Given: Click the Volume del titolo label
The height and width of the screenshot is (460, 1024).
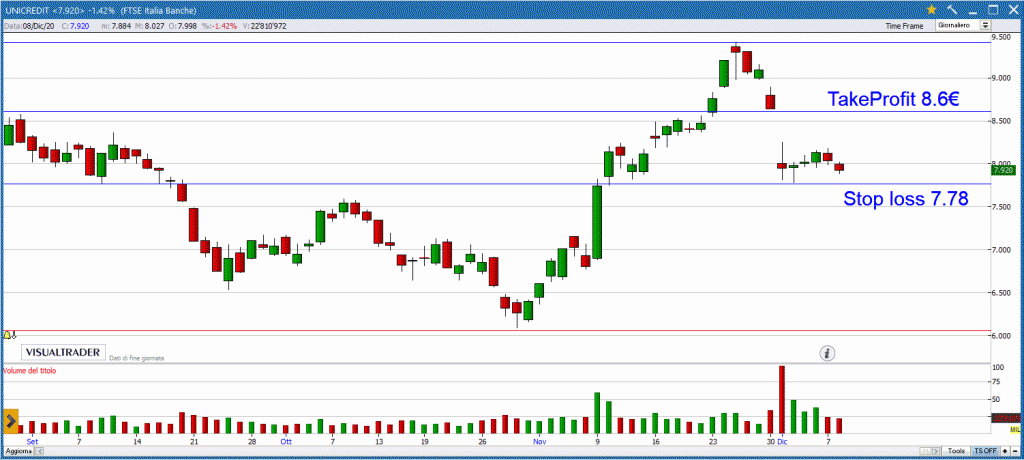Looking at the screenshot, I should (x=30, y=370).
